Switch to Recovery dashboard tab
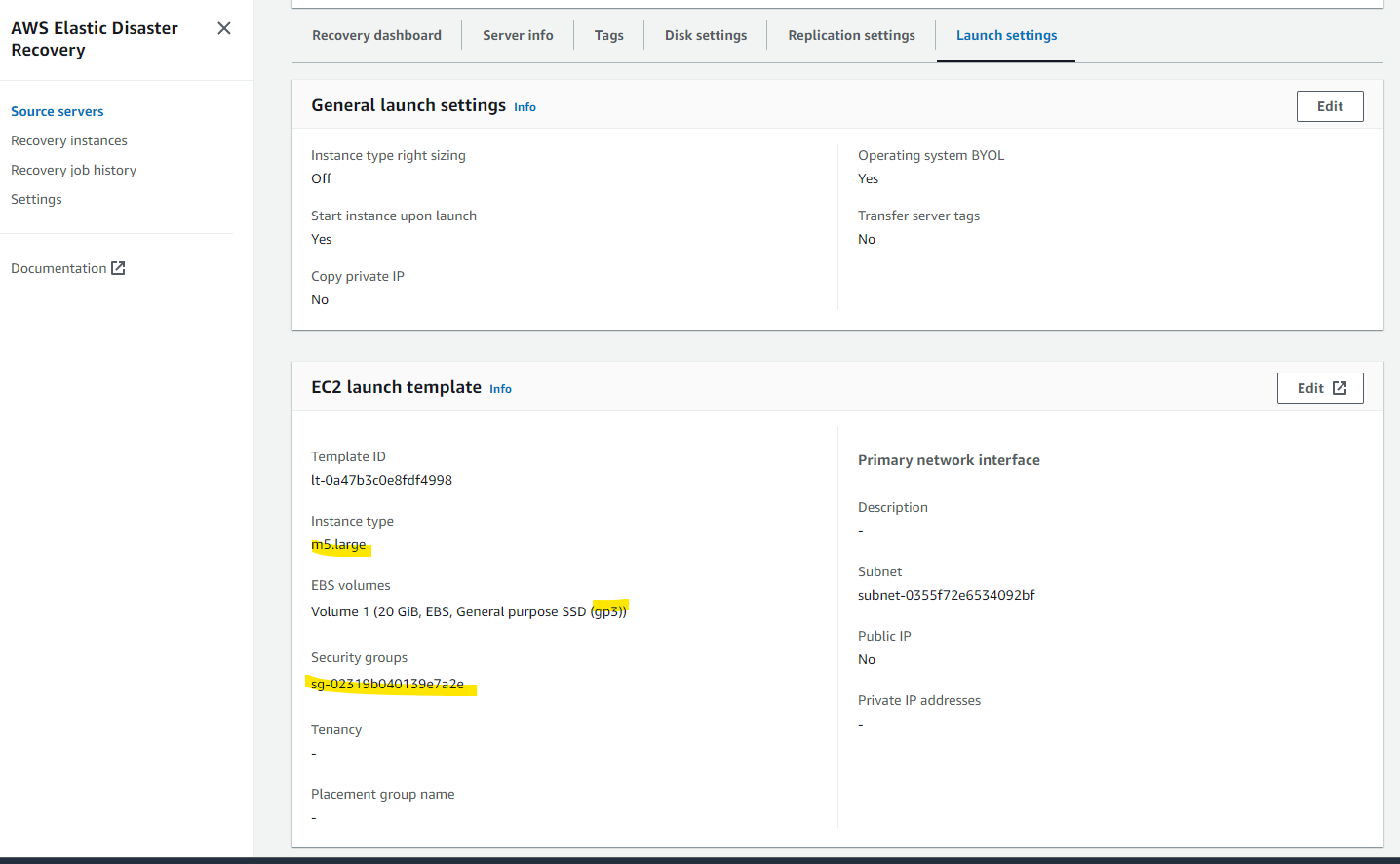 (x=376, y=35)
